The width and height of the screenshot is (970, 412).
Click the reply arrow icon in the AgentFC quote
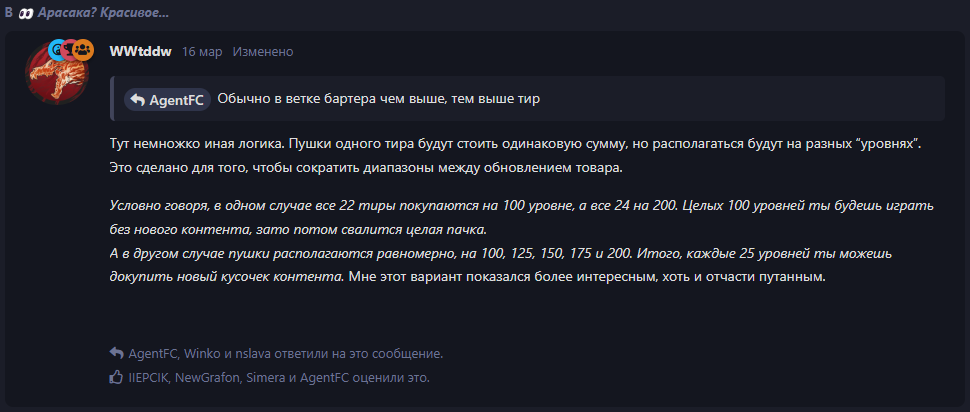tap(138, 100)
